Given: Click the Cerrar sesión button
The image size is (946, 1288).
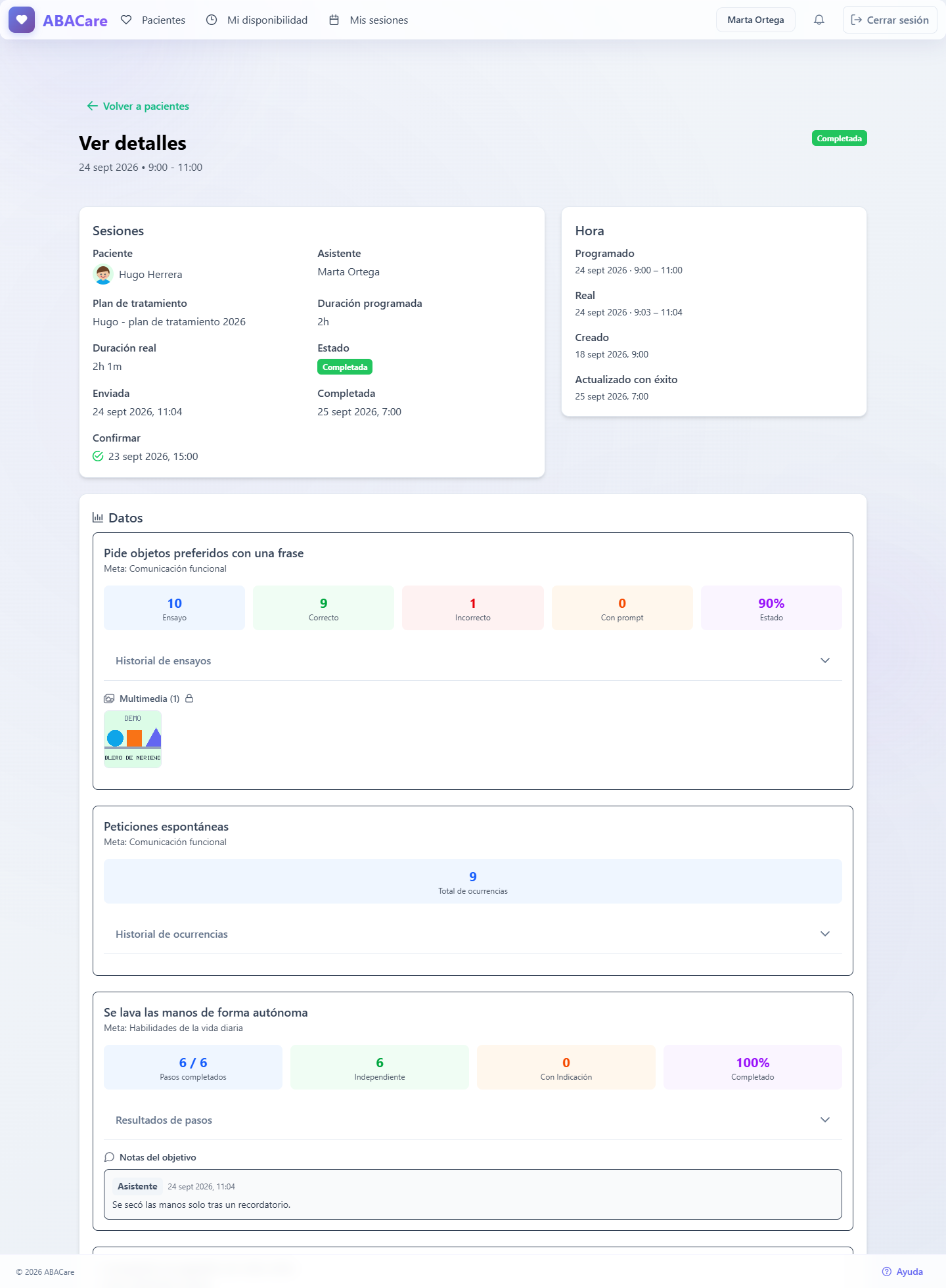Looking at the screenshot, I should click(890, 20).
